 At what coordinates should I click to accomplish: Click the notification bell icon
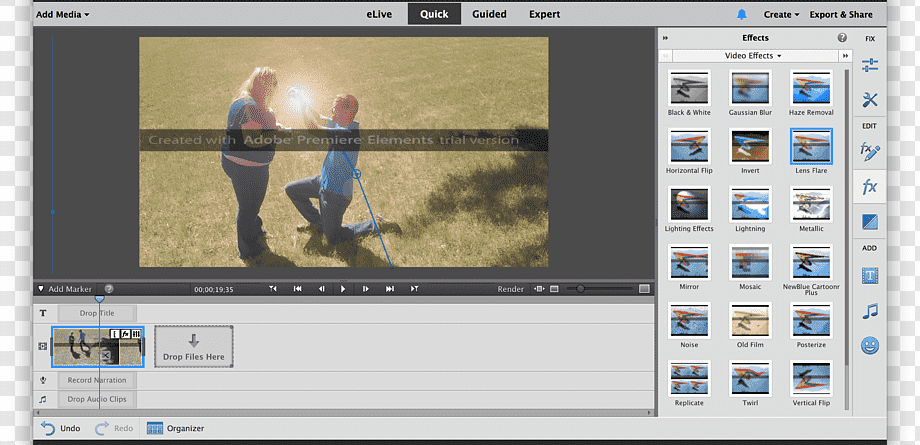742,15
